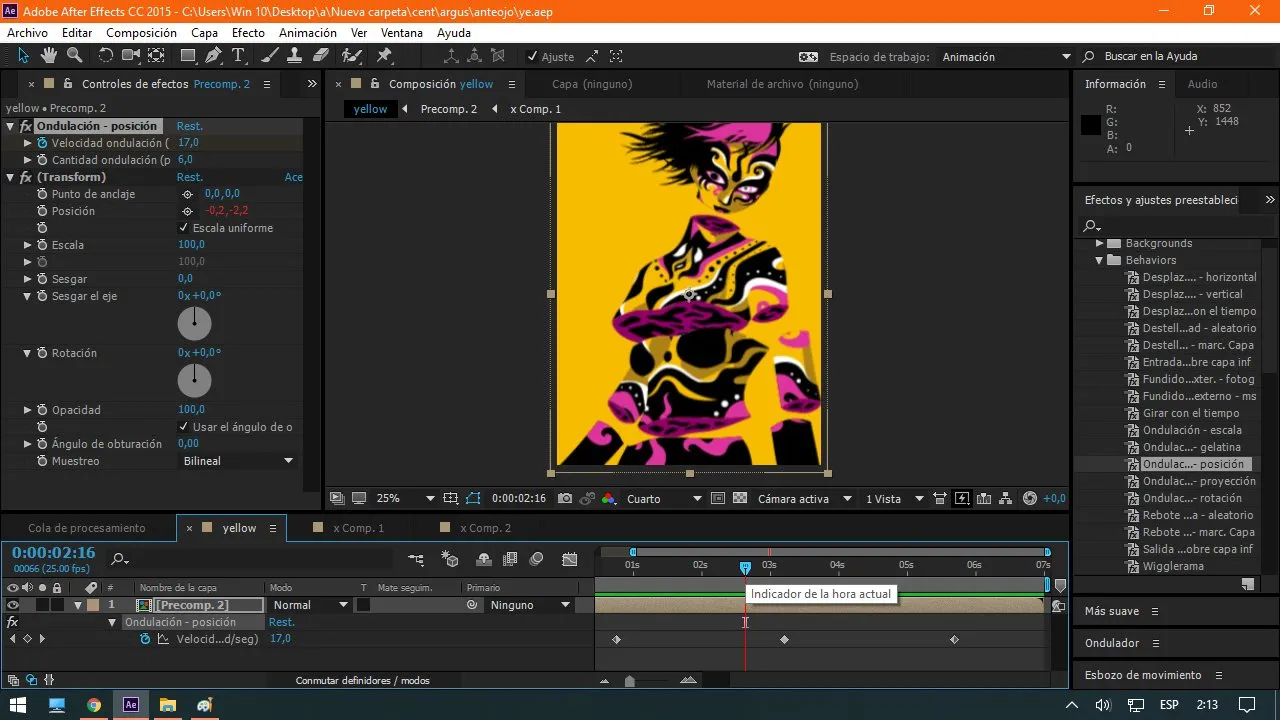Toggle stopwatch for Opacidad property
This screenshot has height=720, width=1280.
42,410
